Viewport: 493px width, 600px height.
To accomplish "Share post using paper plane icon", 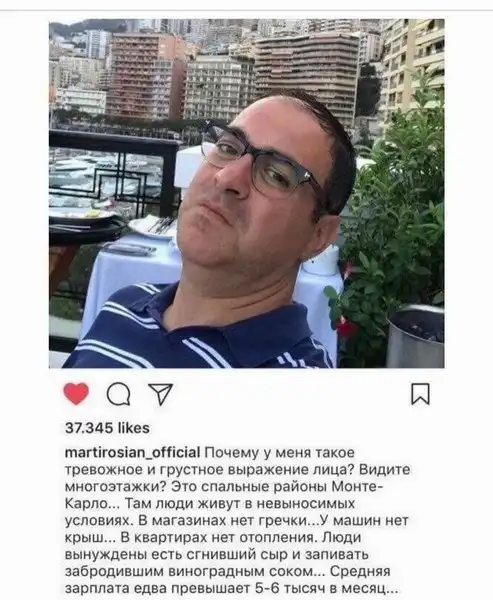I will tap(160, 394).
